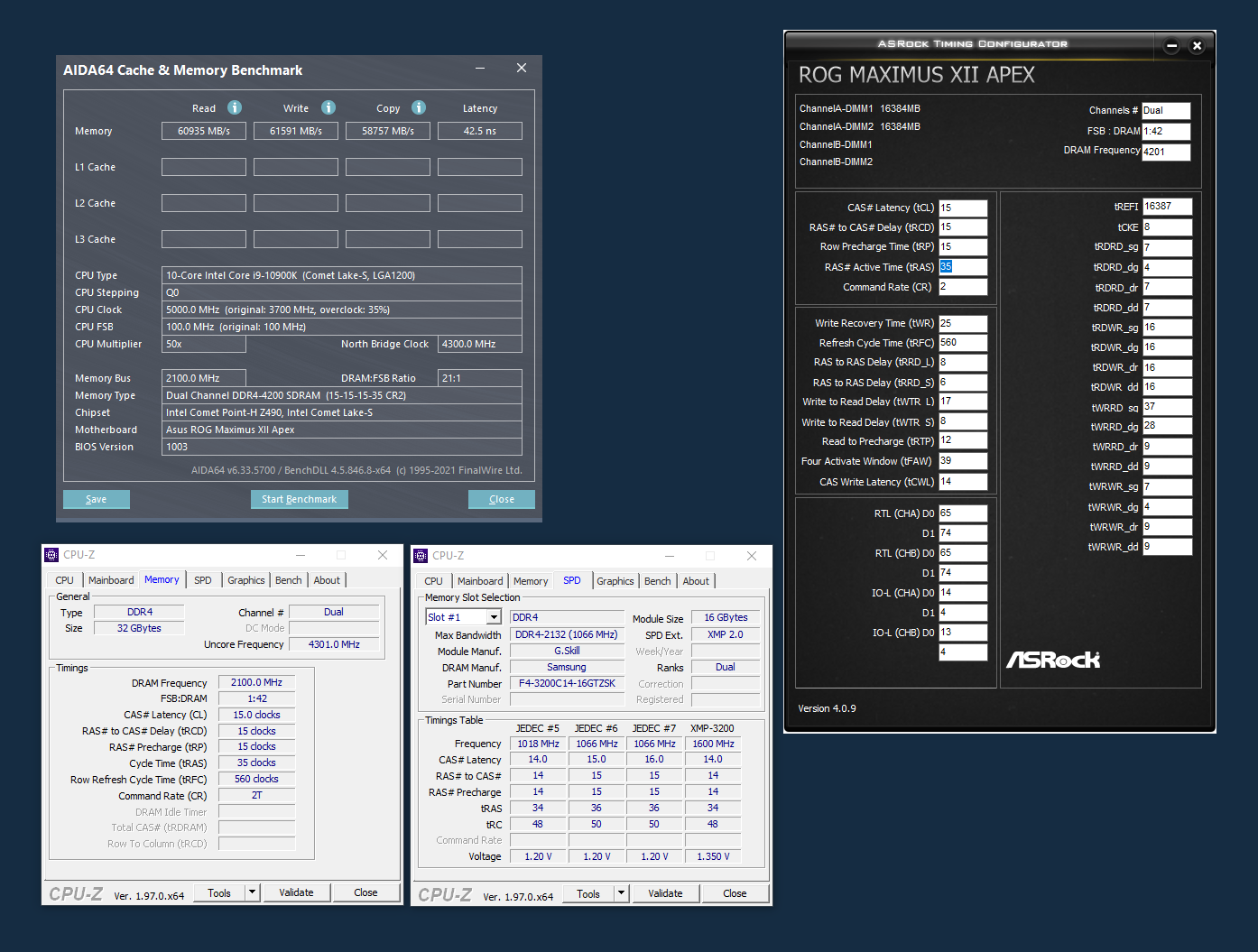Minimize the ASRock Timing Configurator window

[1171, 45]
